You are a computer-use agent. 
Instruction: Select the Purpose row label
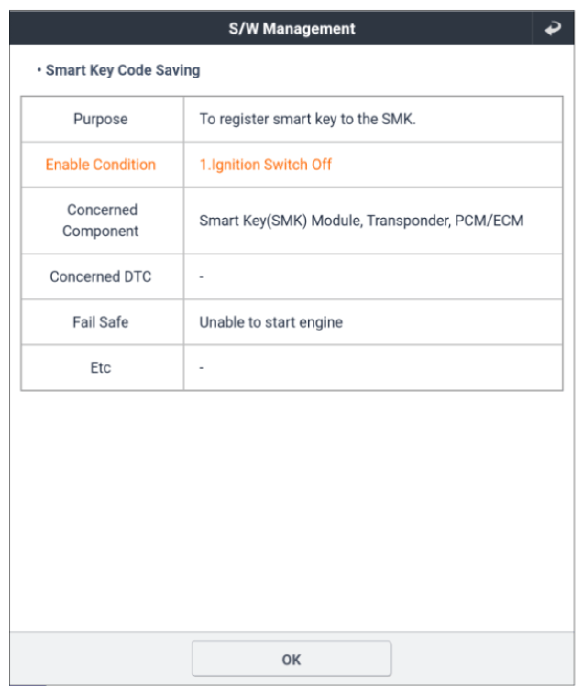tap(101, 119)
